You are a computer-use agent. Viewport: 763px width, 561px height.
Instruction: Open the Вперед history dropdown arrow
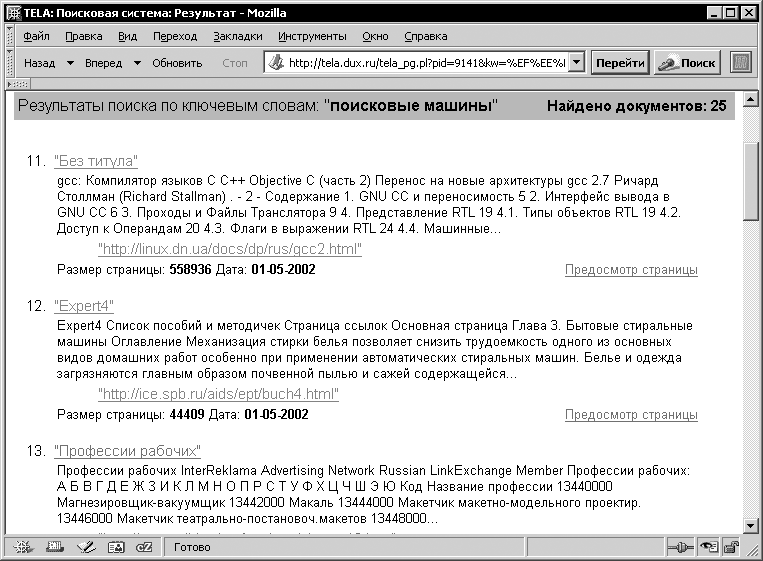(x=137, y=63)
